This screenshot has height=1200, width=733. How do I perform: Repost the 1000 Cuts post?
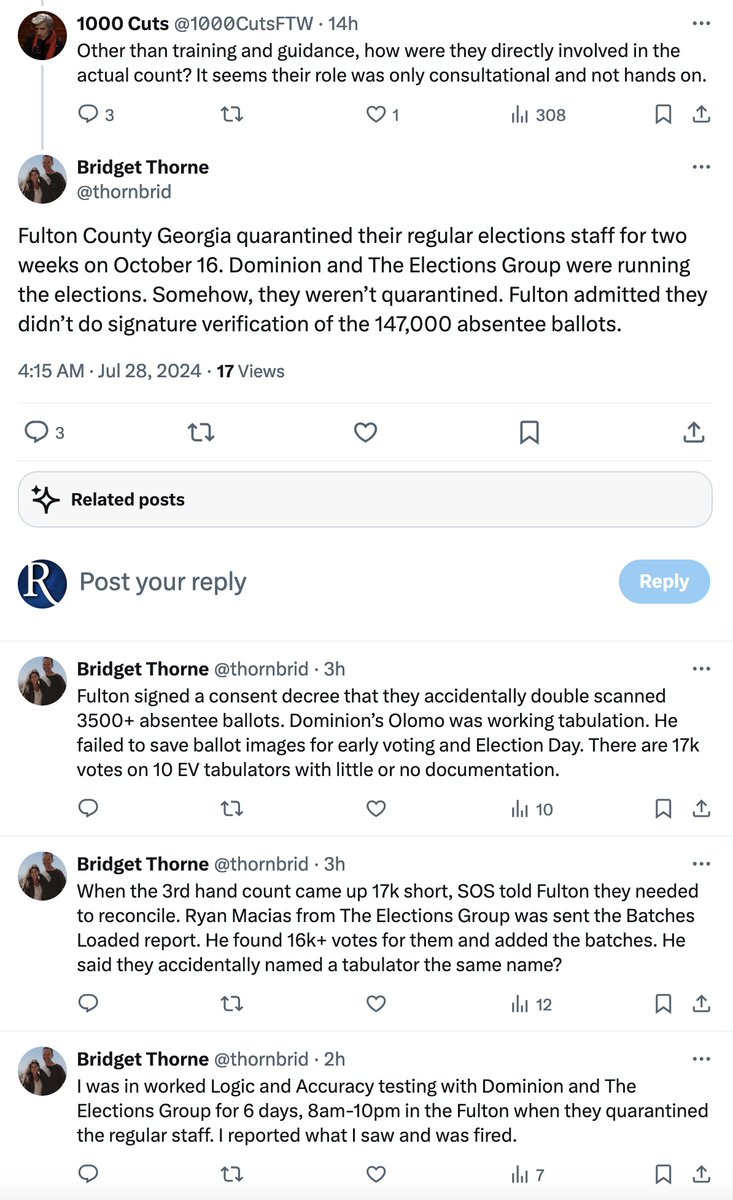pyautogui.click(x=231, y=115)
